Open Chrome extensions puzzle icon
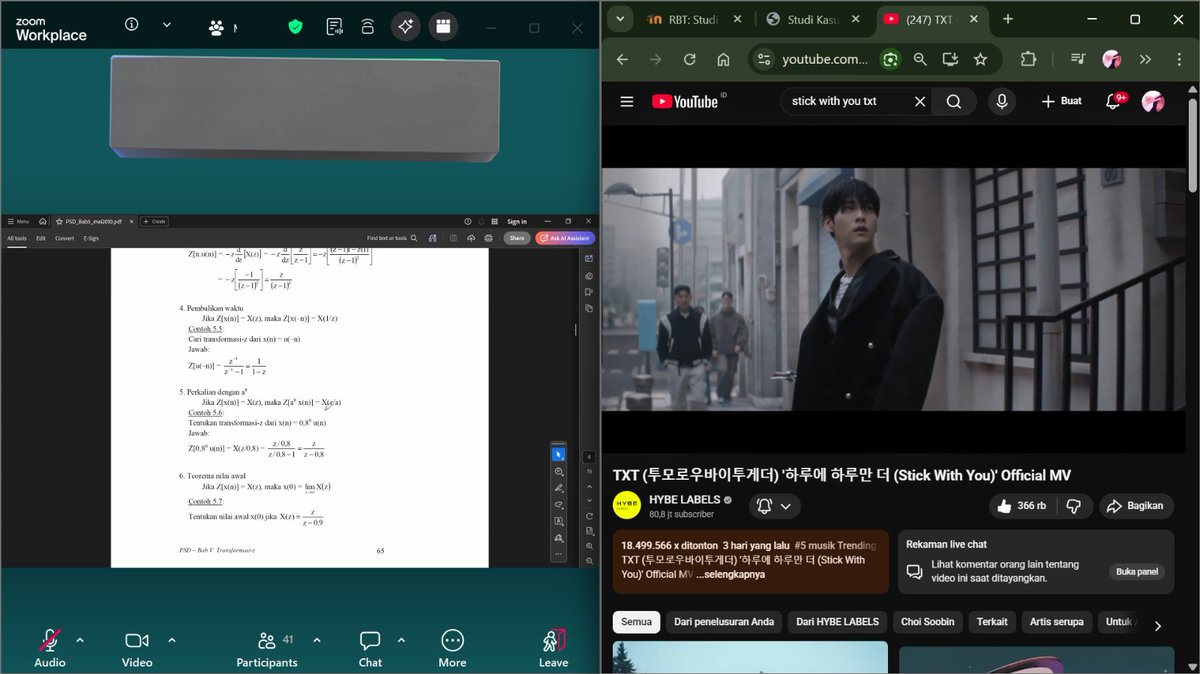1200x674 pixels. pyautogui.click(x=1028, y=59)
